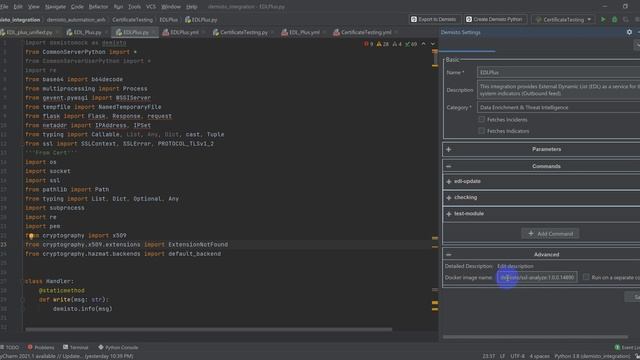Open the VCS menu
The width and height of the screenshot is (640, 360).
click(151, 7)
